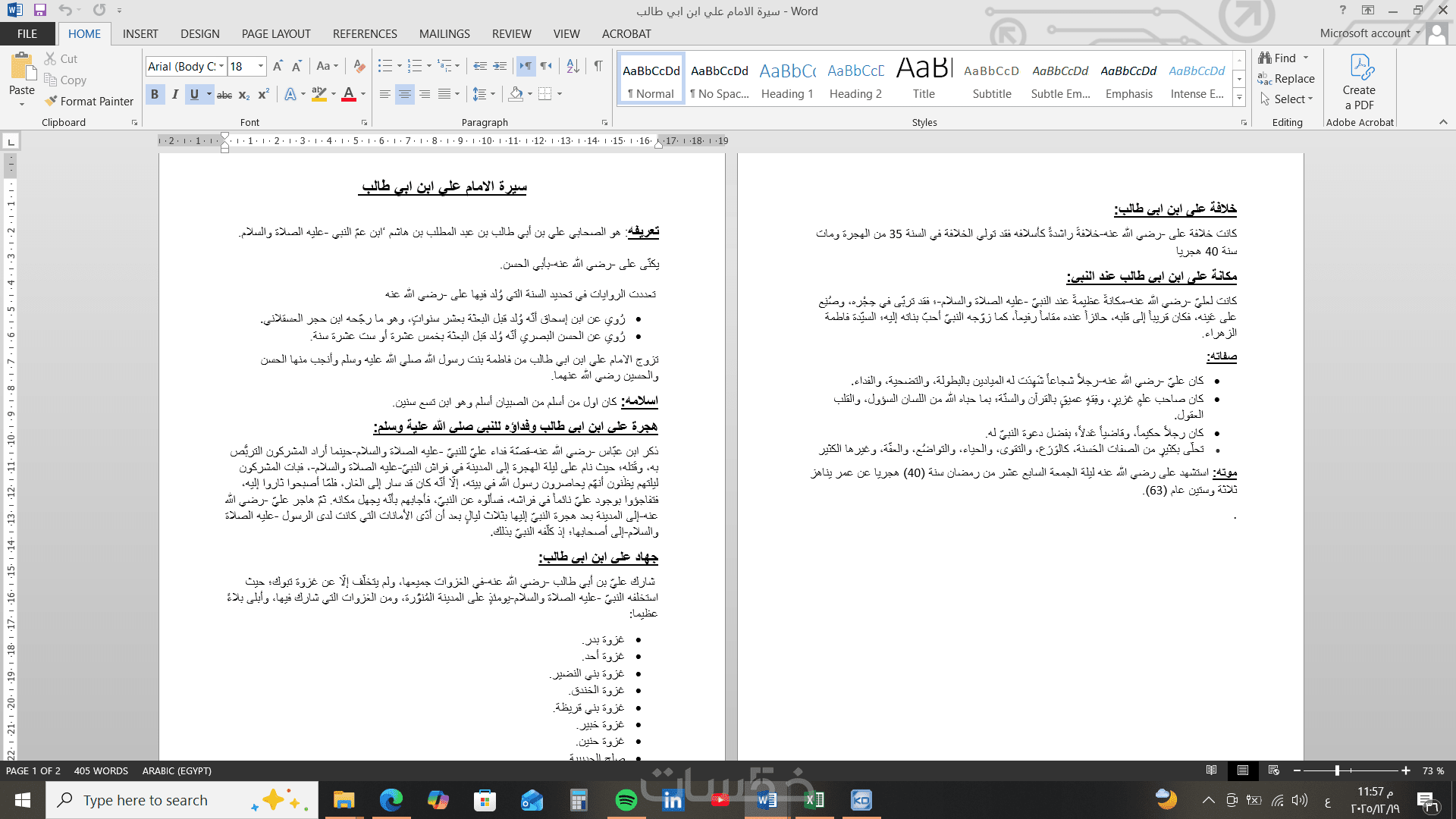The height and width of the screenshot is (819, 1456).
Task: Click the Format Painter icon
Action: (x=51, y=101)
